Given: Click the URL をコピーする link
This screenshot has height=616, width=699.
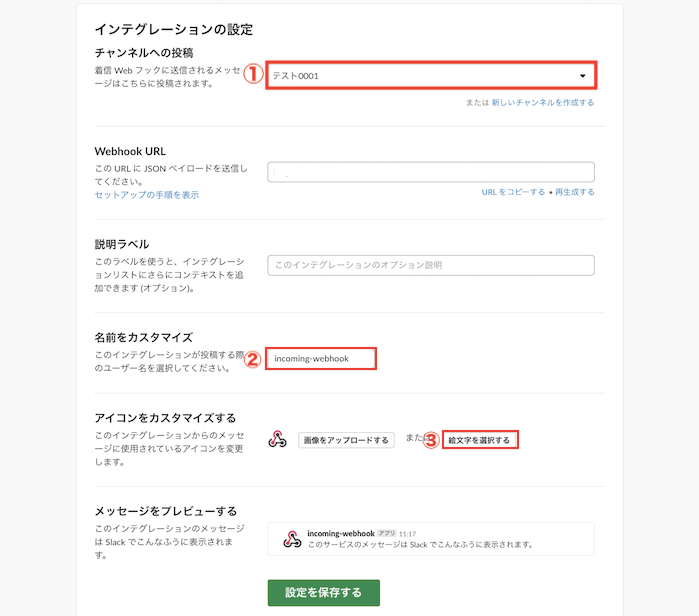Looking at the screenshot, I should pyautogui.click(x=513, y=192).
